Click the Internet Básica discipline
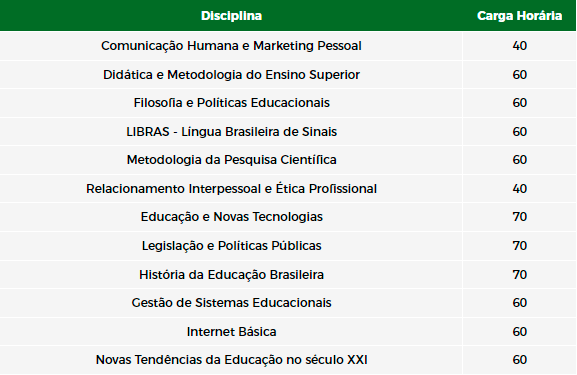 coord(231,332)
